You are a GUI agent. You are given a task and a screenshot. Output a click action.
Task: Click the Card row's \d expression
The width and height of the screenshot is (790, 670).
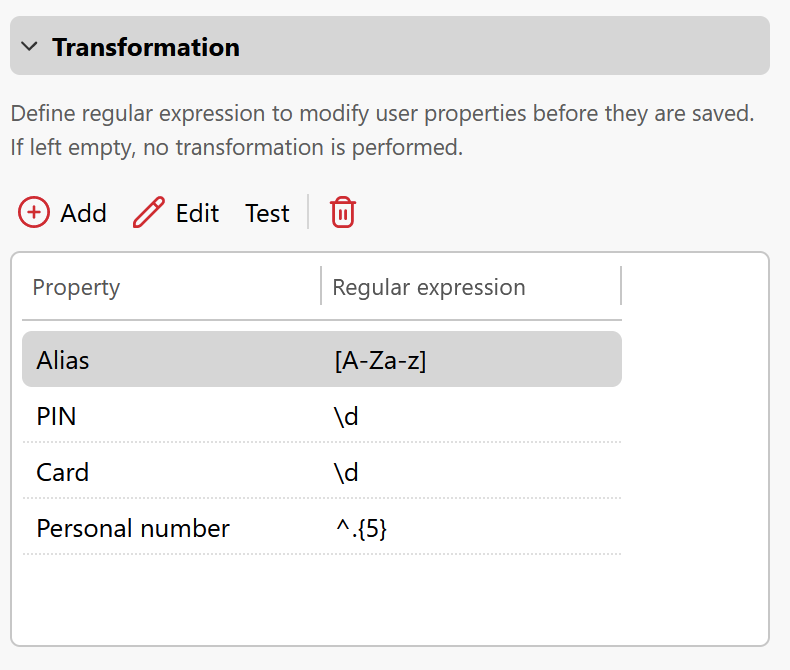point(346,472)
